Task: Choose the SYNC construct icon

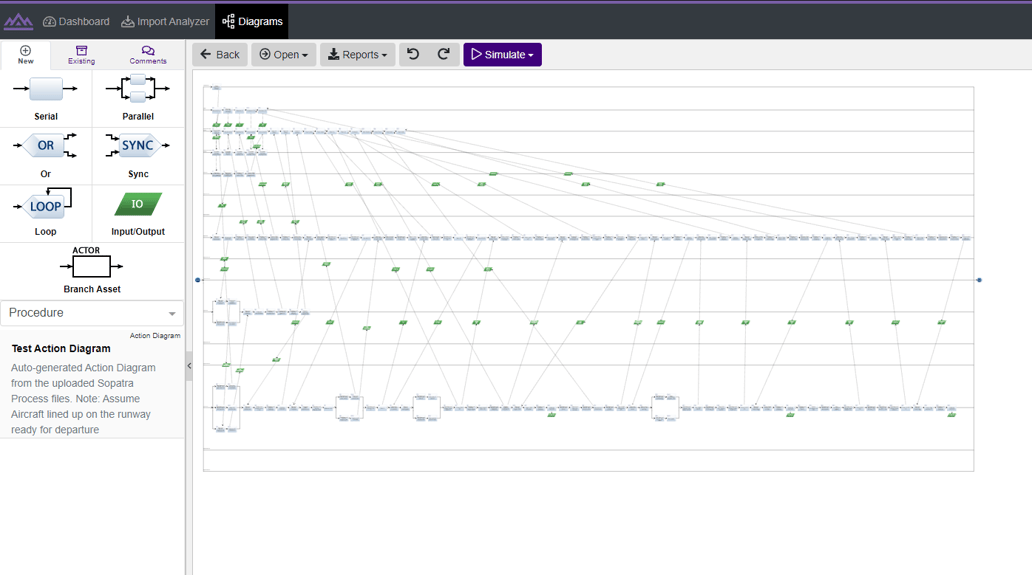Action: [x=138, y=145]
